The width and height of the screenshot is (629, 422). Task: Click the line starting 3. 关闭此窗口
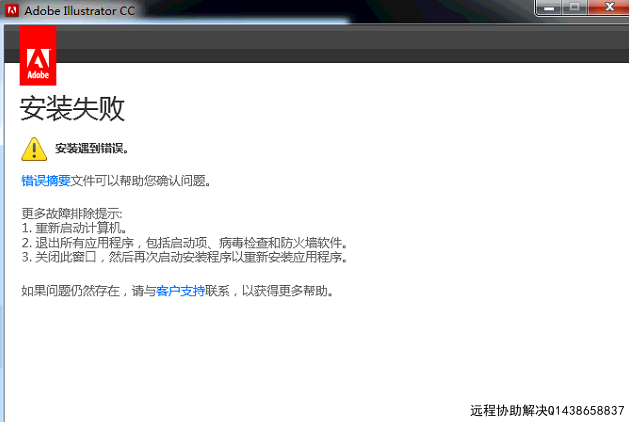coord(184,257)
